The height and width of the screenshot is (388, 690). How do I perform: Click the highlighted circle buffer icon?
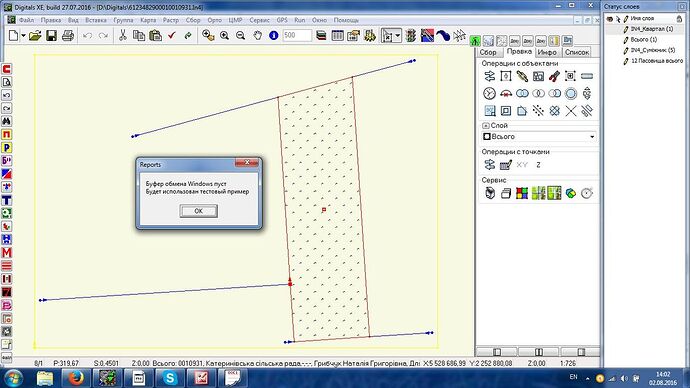(x=571, y=94)
